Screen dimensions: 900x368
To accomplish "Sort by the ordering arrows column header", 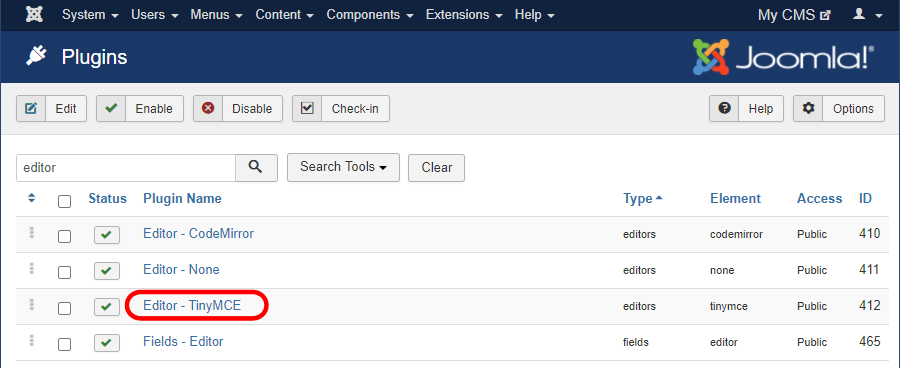I will point(32,198).
